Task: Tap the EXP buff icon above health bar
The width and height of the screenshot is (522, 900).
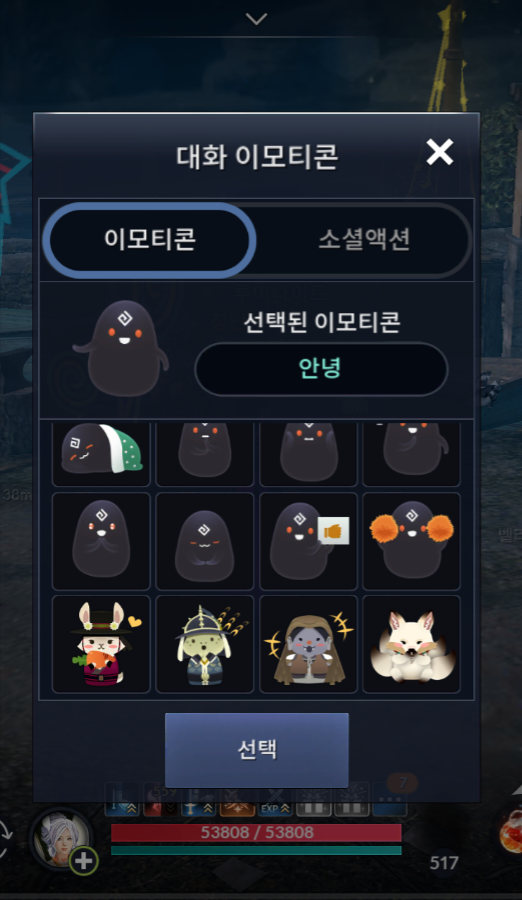Action: point(274,802)
